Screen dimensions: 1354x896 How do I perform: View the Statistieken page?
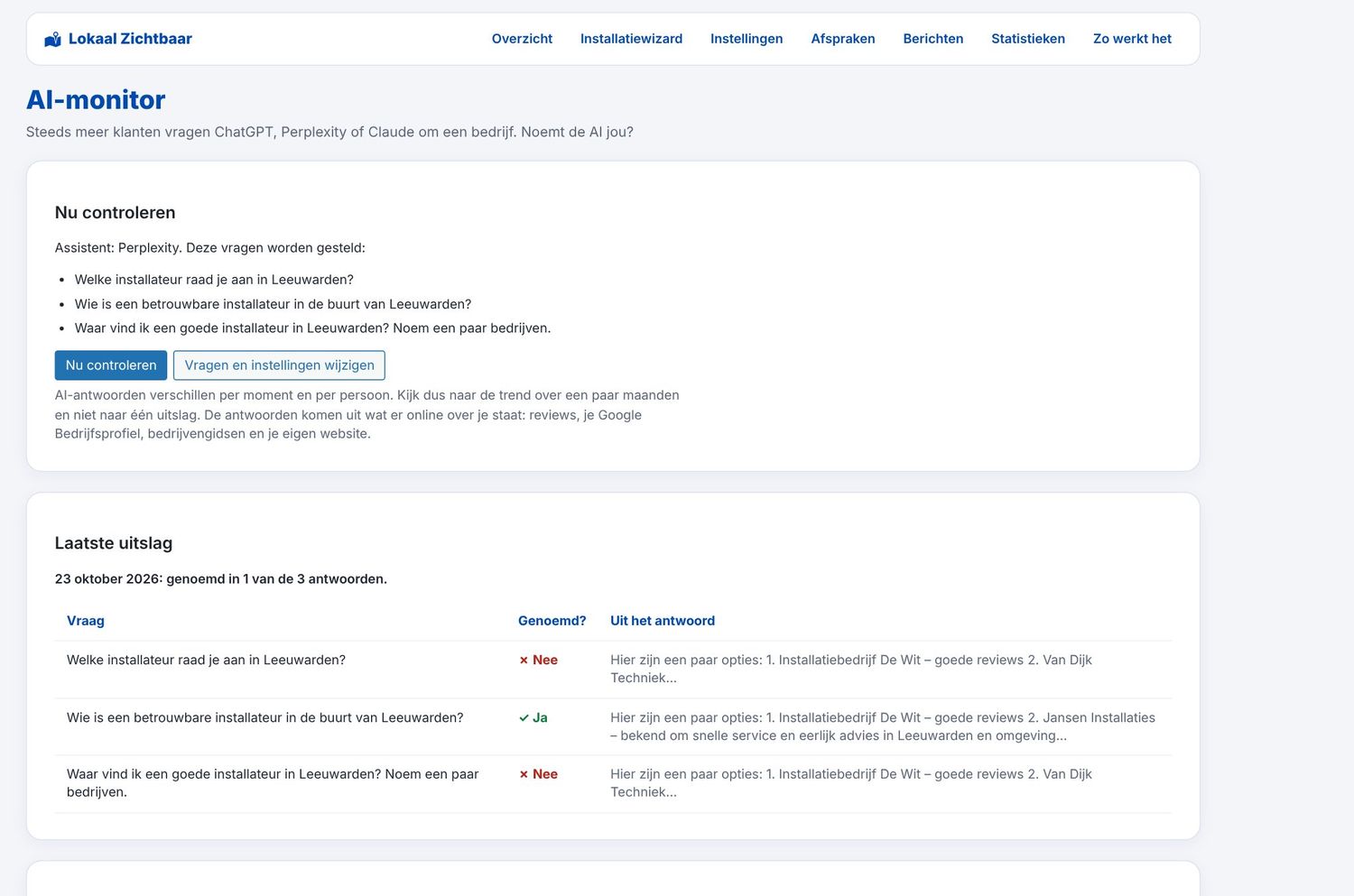tap(1028, 39)
